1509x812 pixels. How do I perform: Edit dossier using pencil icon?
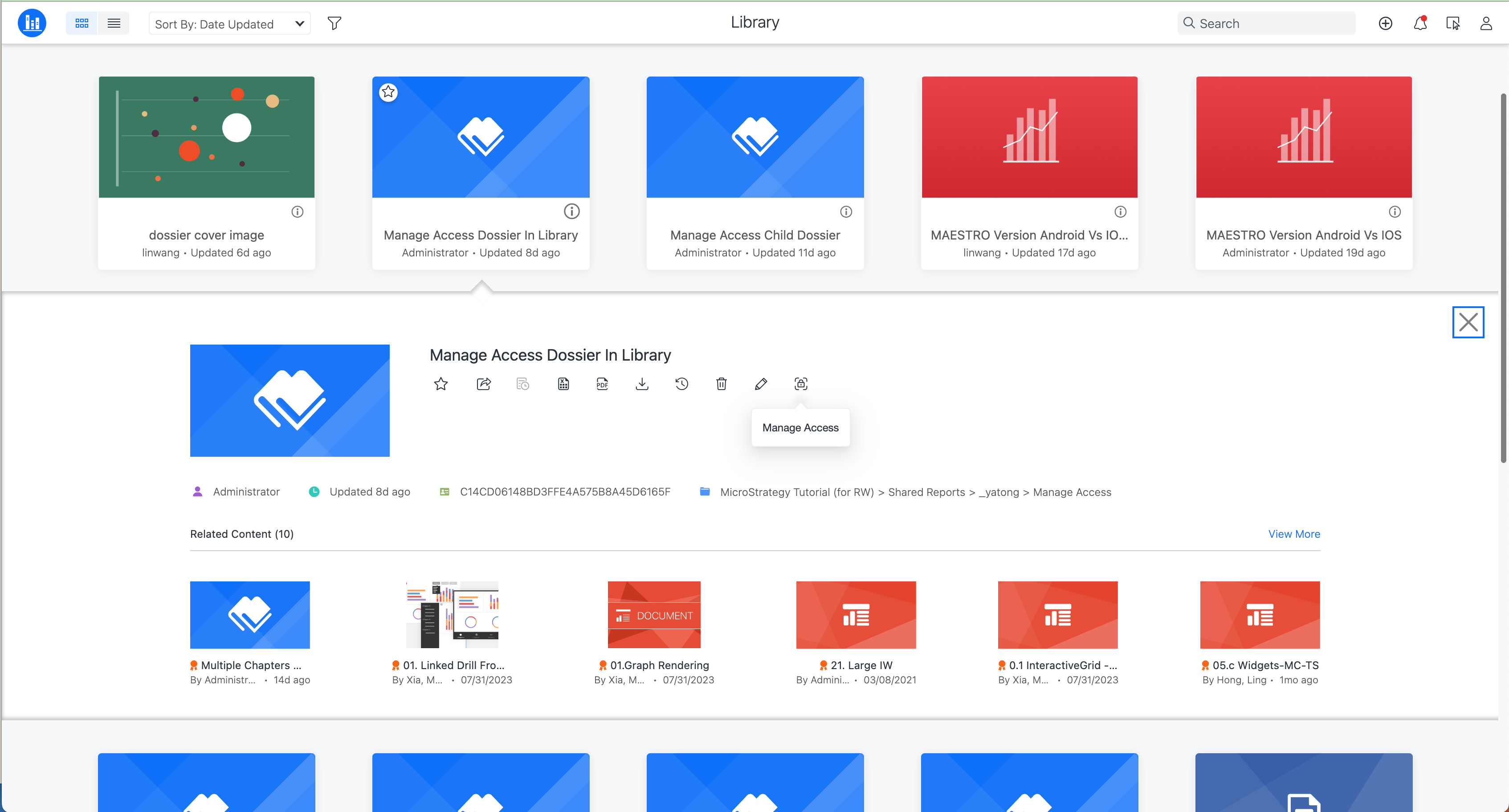[x=761, y=384]
